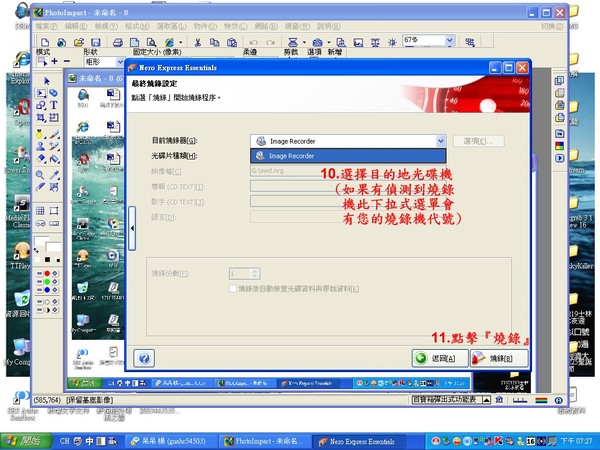Click the plus add-selection mode button
Screen dimensions: 600x450
pyautogui.click(x=55, y=61)
